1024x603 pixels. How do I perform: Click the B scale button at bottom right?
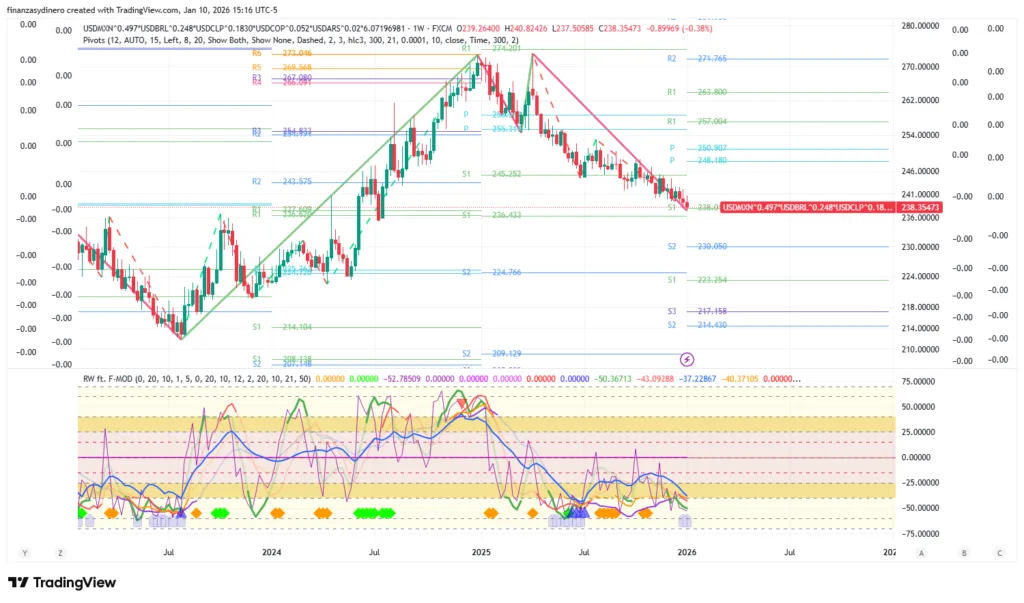tap(964, 552)
